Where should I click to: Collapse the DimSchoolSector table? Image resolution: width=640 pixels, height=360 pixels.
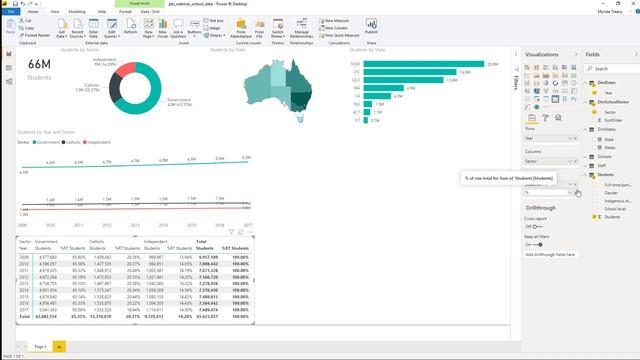coord(585,102)
